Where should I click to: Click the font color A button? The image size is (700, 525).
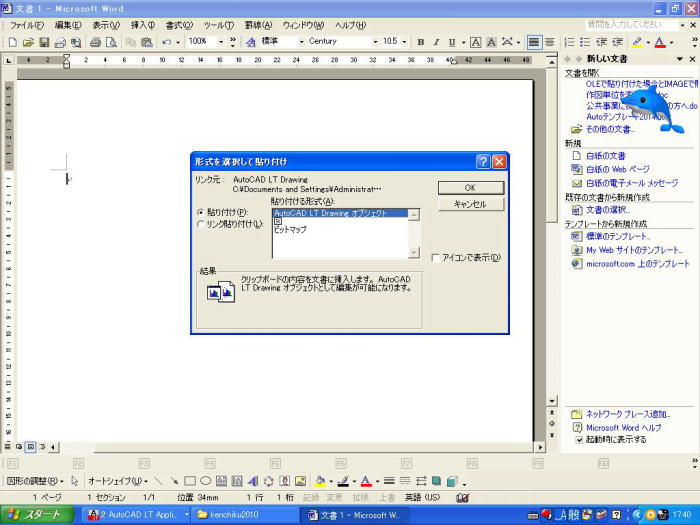pyautogui.click(x=660, y=42)
